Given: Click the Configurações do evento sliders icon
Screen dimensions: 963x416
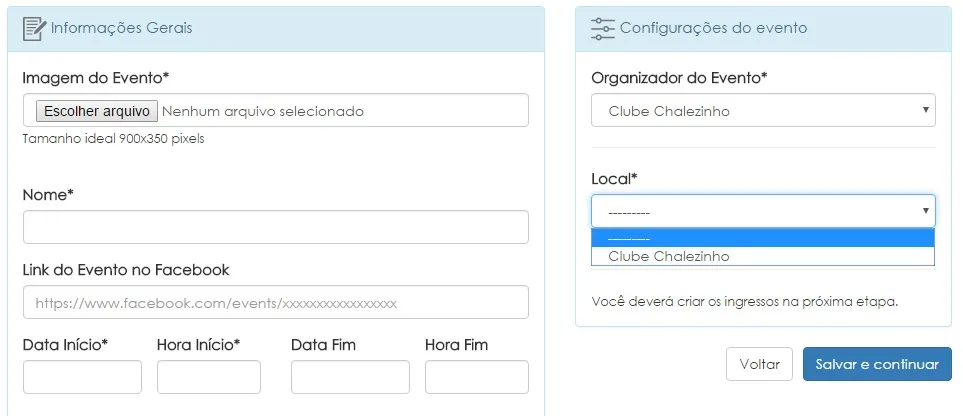Looking at the screenshot, I should click(602, 28).
